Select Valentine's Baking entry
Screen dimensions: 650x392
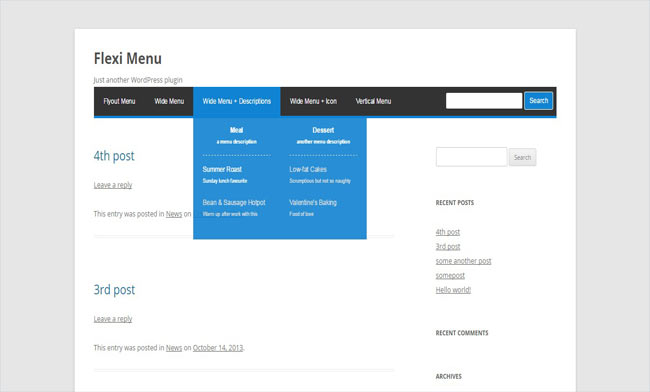point(313,203)
